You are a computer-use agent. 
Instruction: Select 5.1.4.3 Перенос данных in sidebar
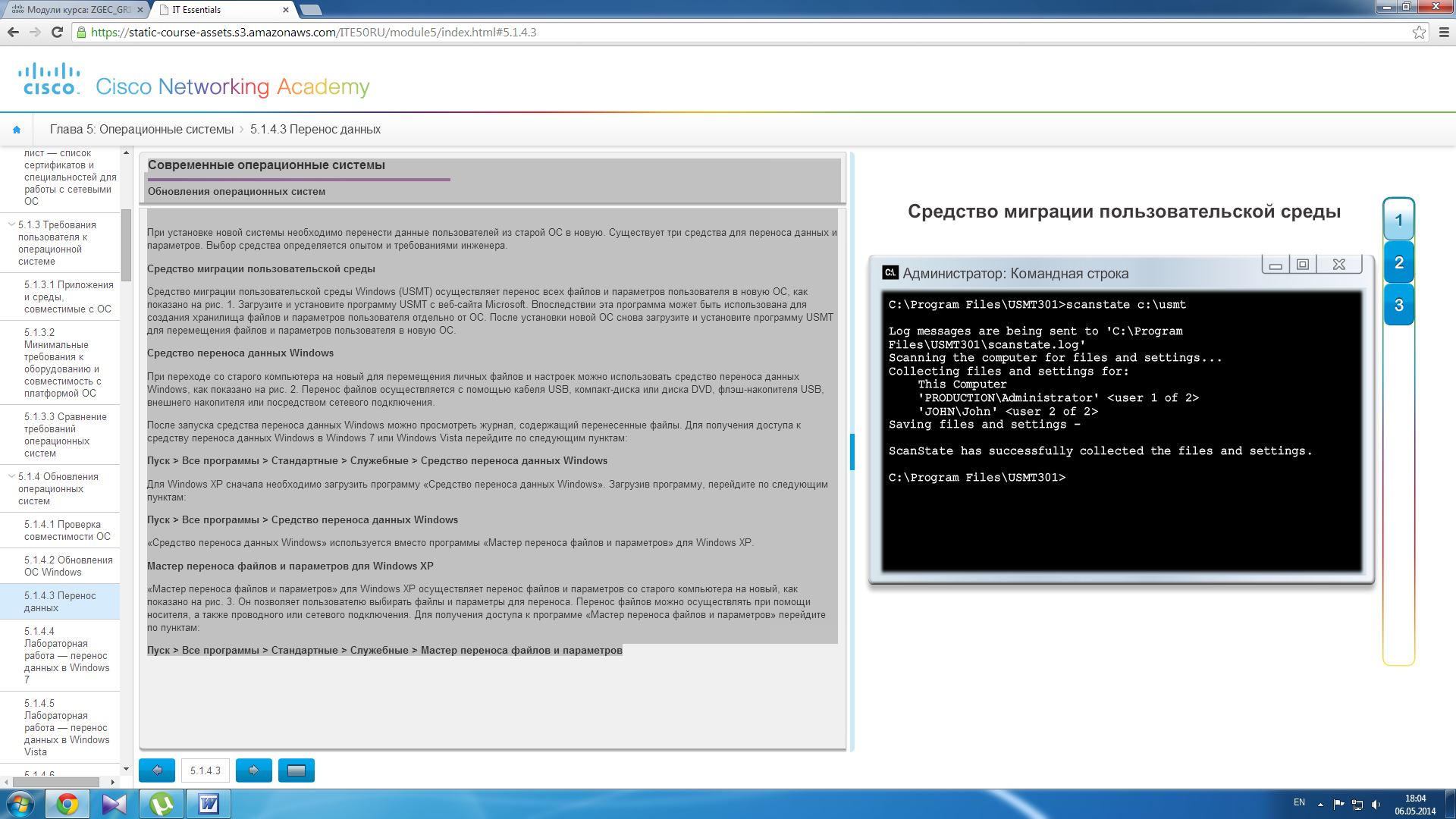pos(60,601)
